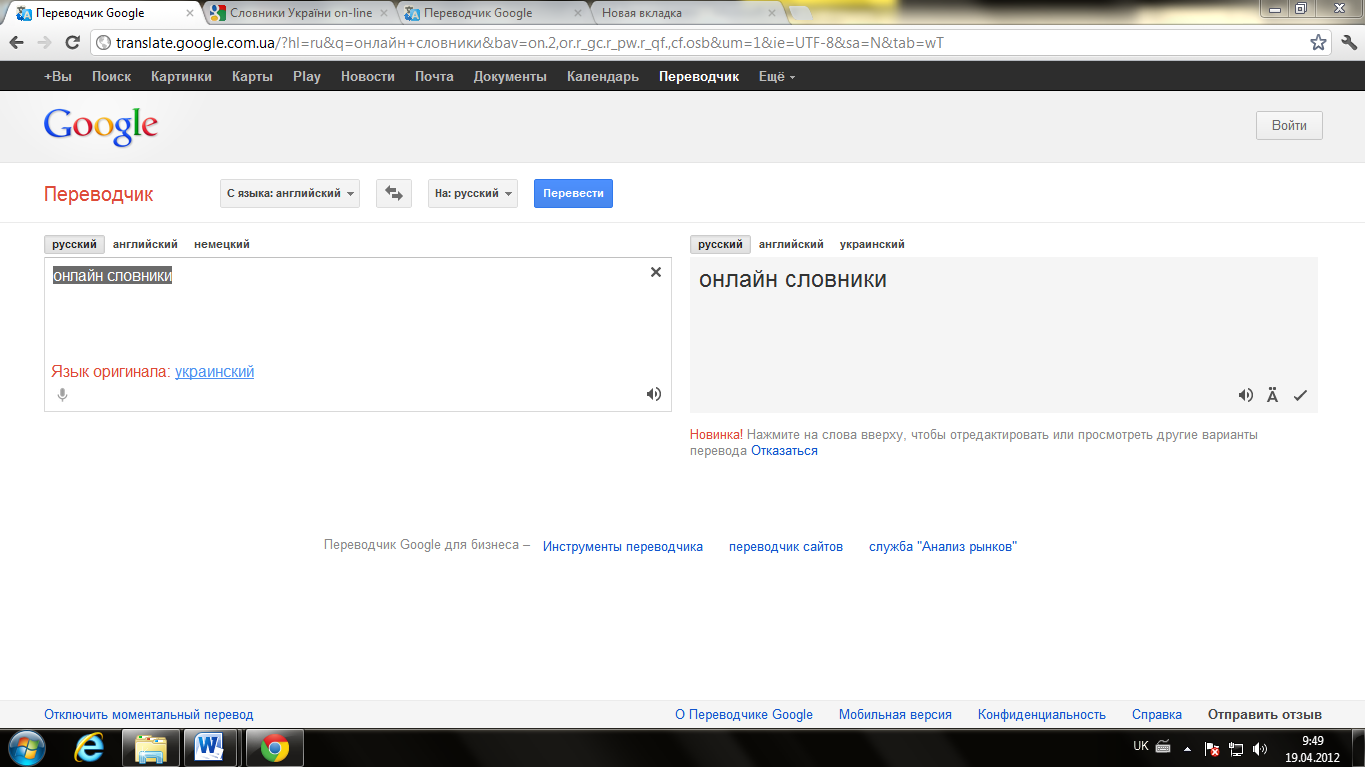The image size is (1365, 767).
Task: Open Мобильная версия link
Action: tap(895, 715)
